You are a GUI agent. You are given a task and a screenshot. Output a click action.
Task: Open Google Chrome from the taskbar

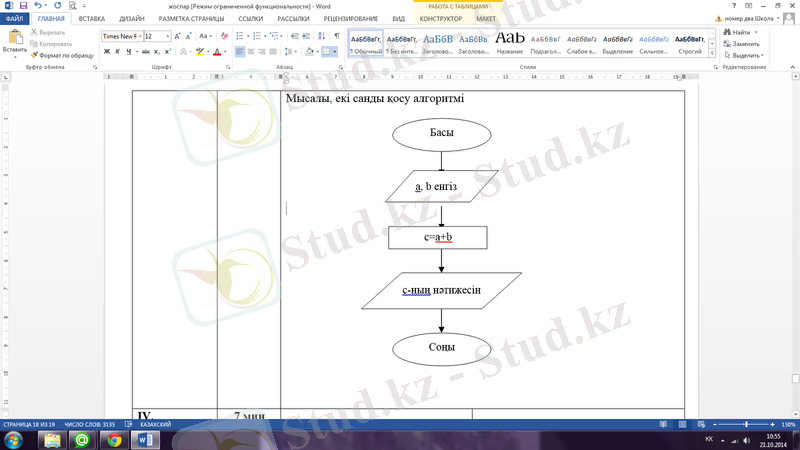(x=114, y=440)
